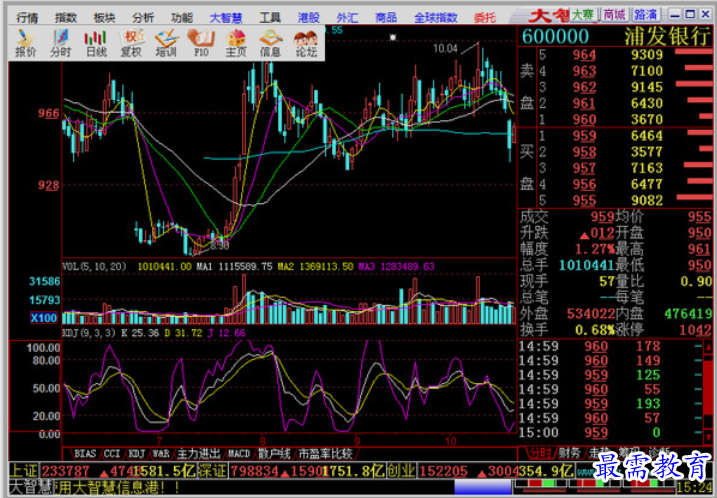The height and width of the screenshot is (498, 717).
Task: Click the stock code 600000
Action: click(555, 37)
